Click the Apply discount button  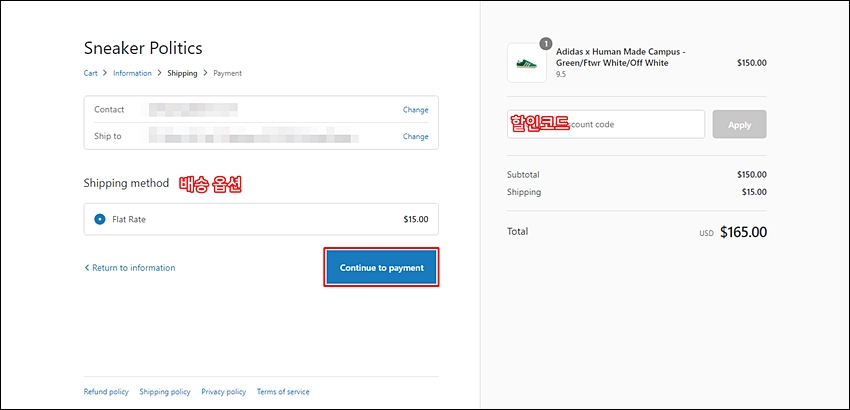click(739, 124)
